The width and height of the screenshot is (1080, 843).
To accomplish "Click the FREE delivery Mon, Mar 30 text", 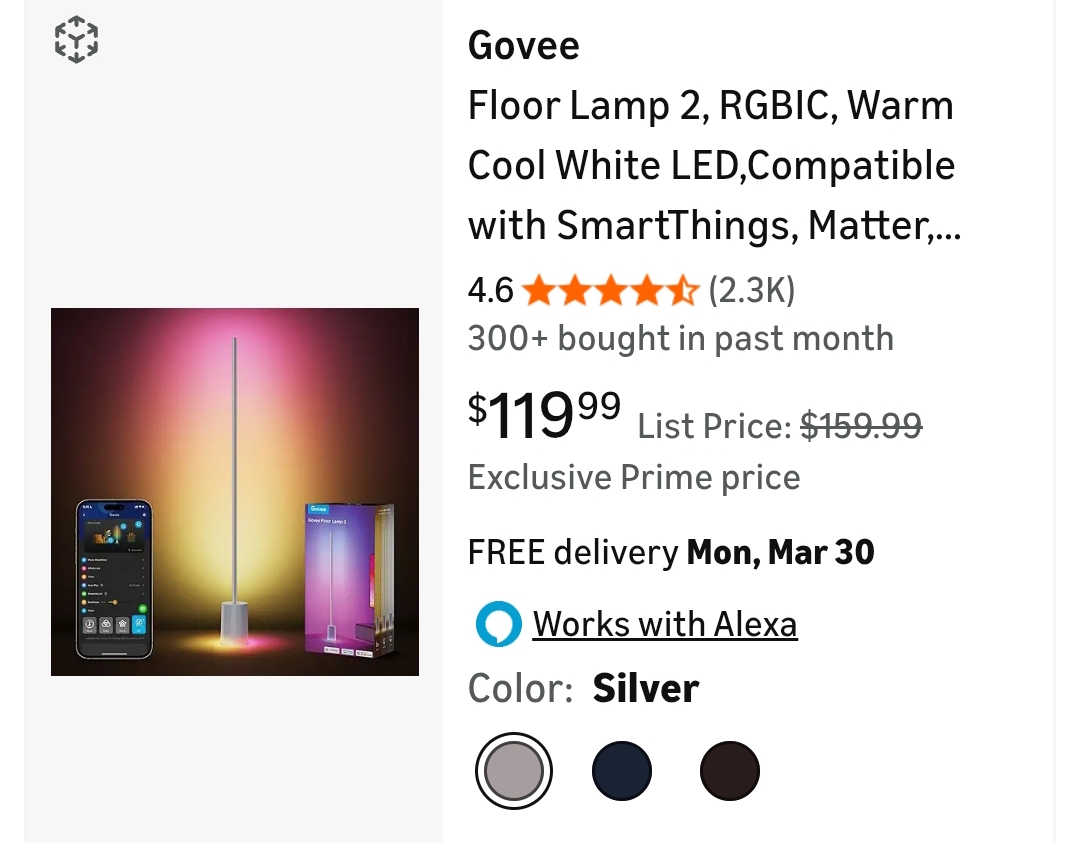I will click(x=671, y=552).
